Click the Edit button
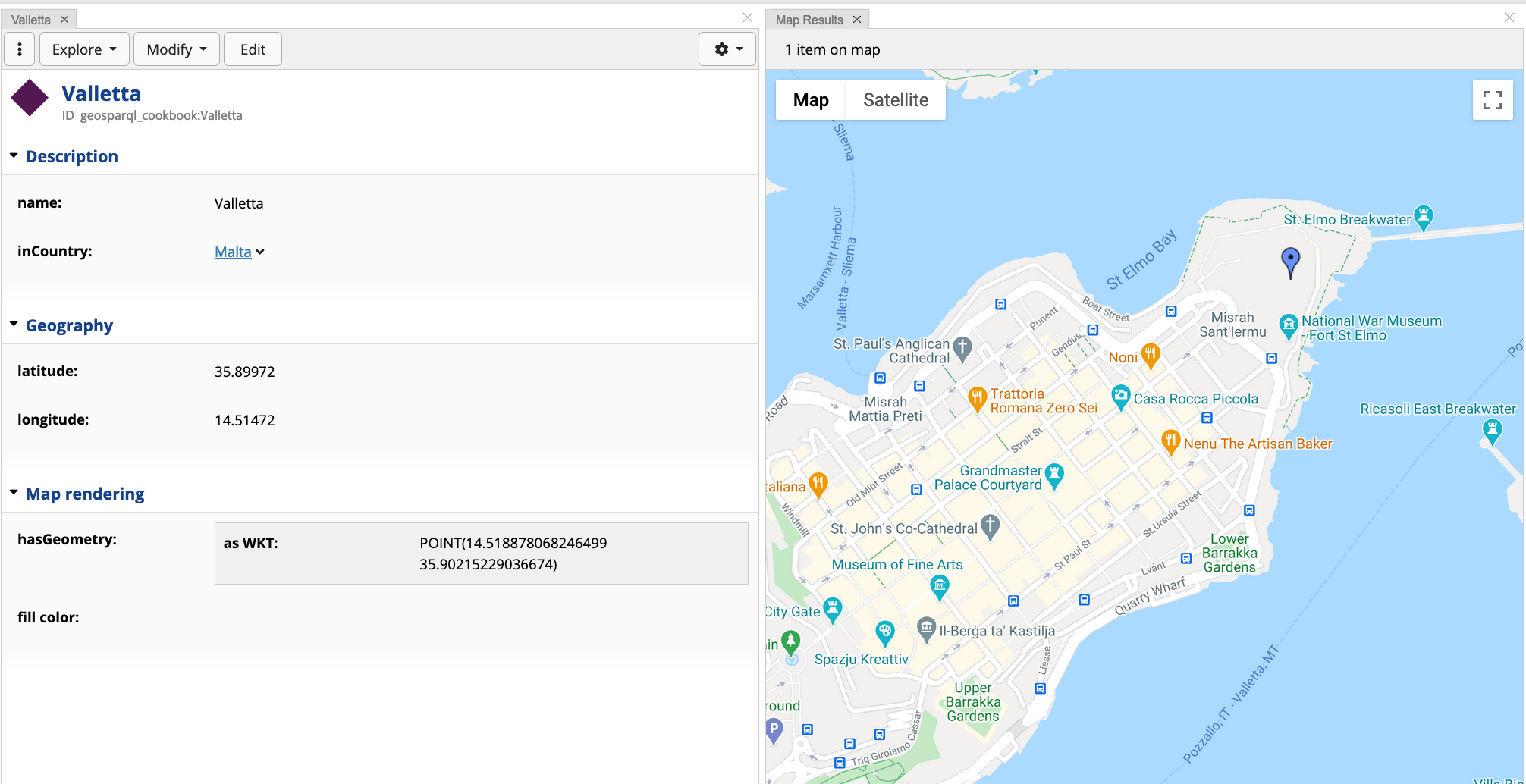The image size is (1526, 784). tap(253, 49)
